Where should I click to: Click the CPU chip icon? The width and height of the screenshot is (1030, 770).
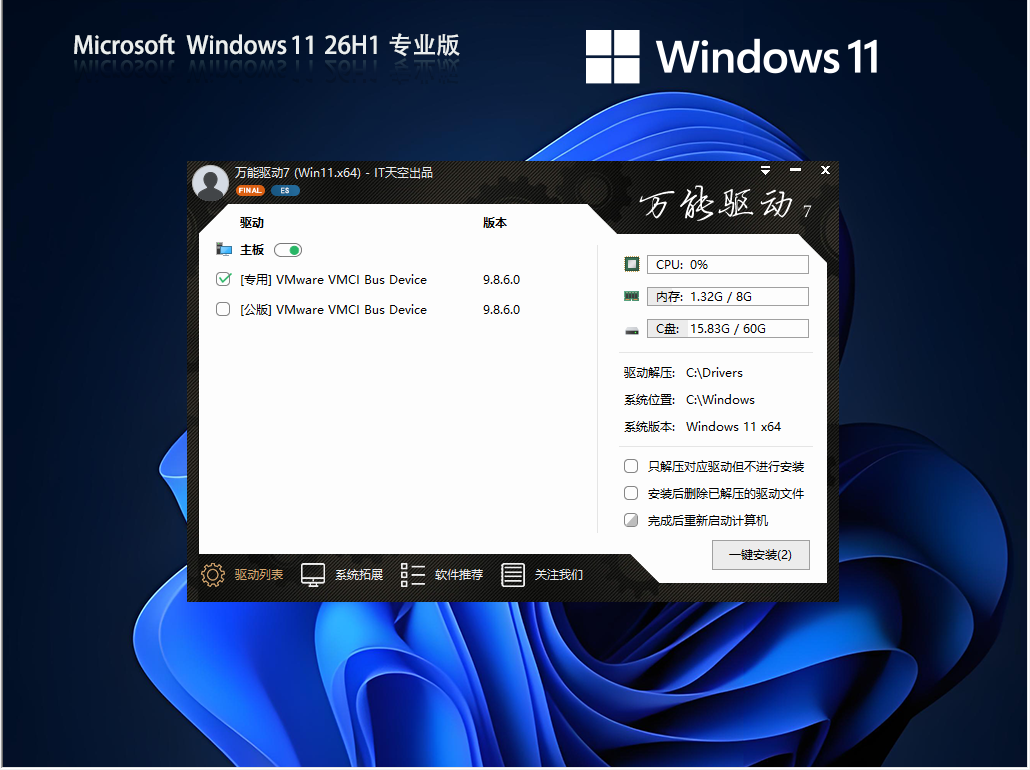[x=631, y=264]
